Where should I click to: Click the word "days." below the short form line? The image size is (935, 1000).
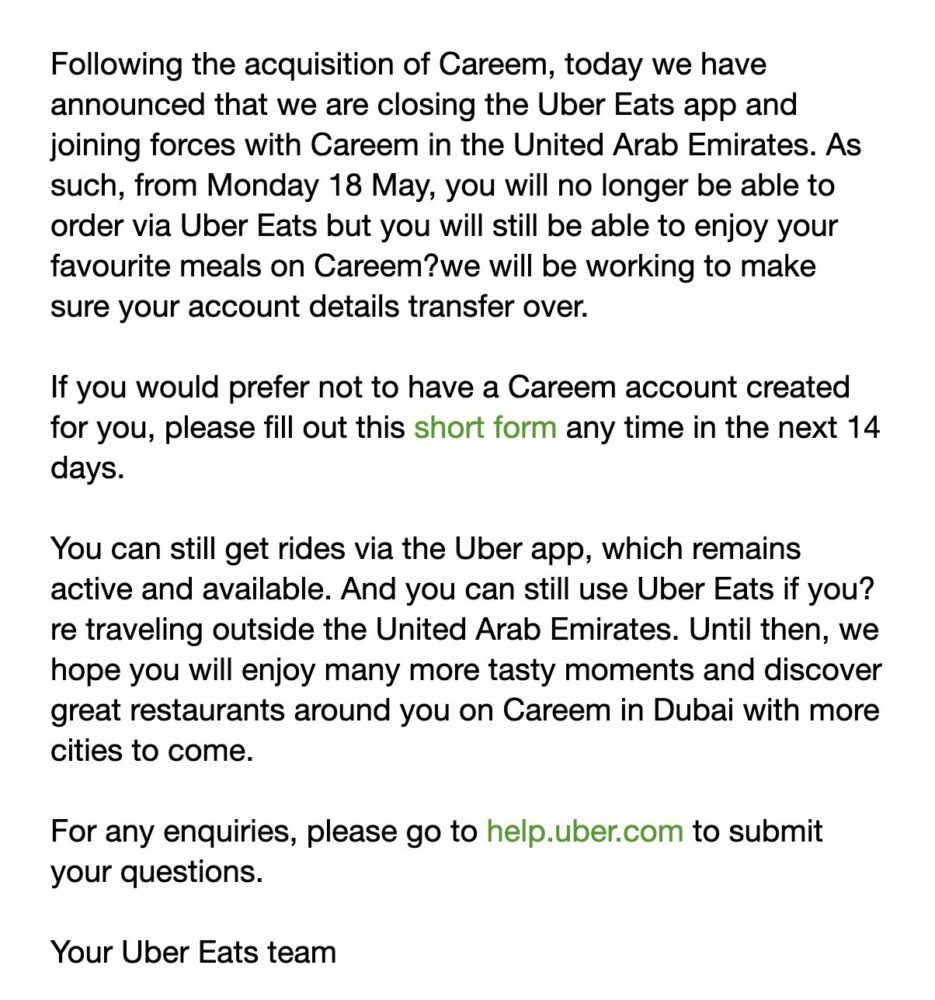point(87,468)
